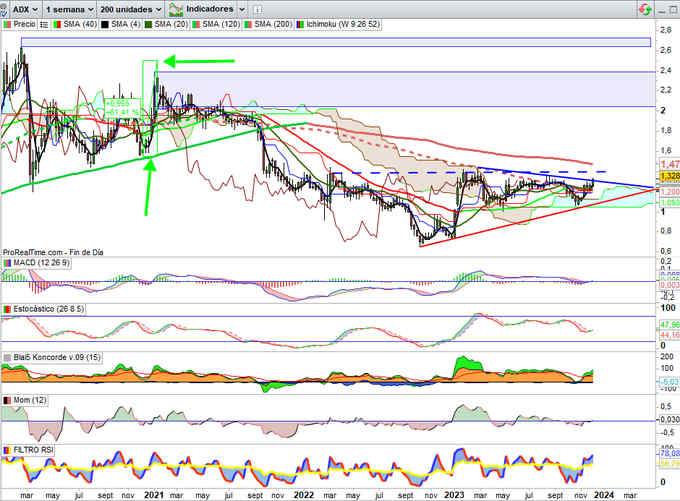680x501 pixels.
Task: Select the SMA (120) indicator label
Action: pyautogui.click(x=221, y=24)
